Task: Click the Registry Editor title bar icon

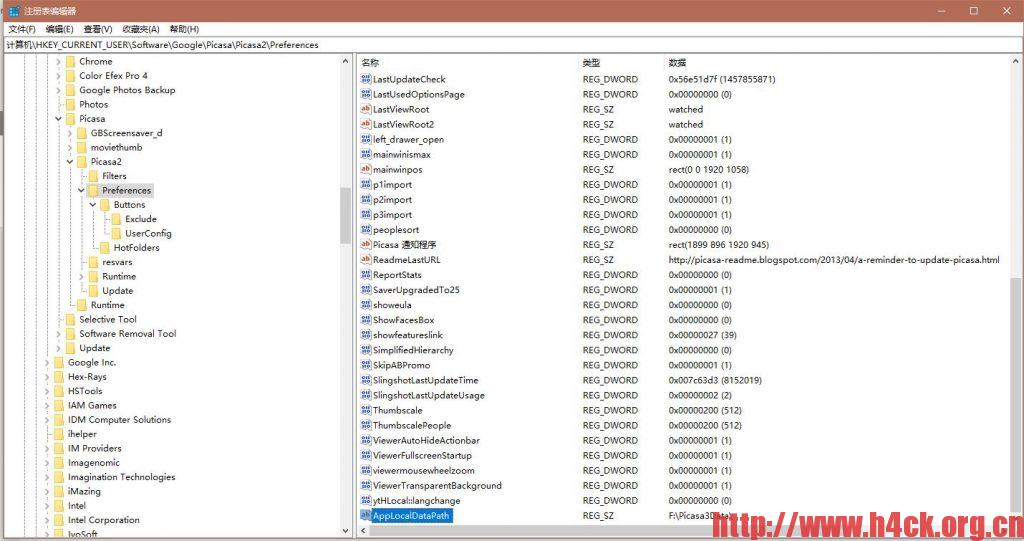Action: 14,10
